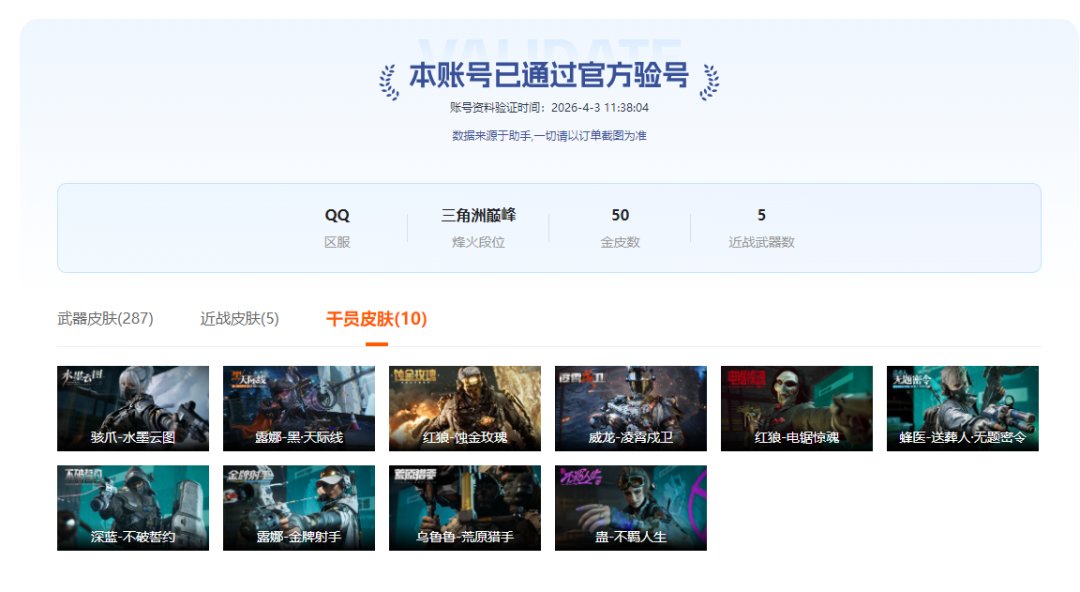Select the 威龙-凌霄戍卫 skin
The image size is (1080, 592).
(628, 408)
